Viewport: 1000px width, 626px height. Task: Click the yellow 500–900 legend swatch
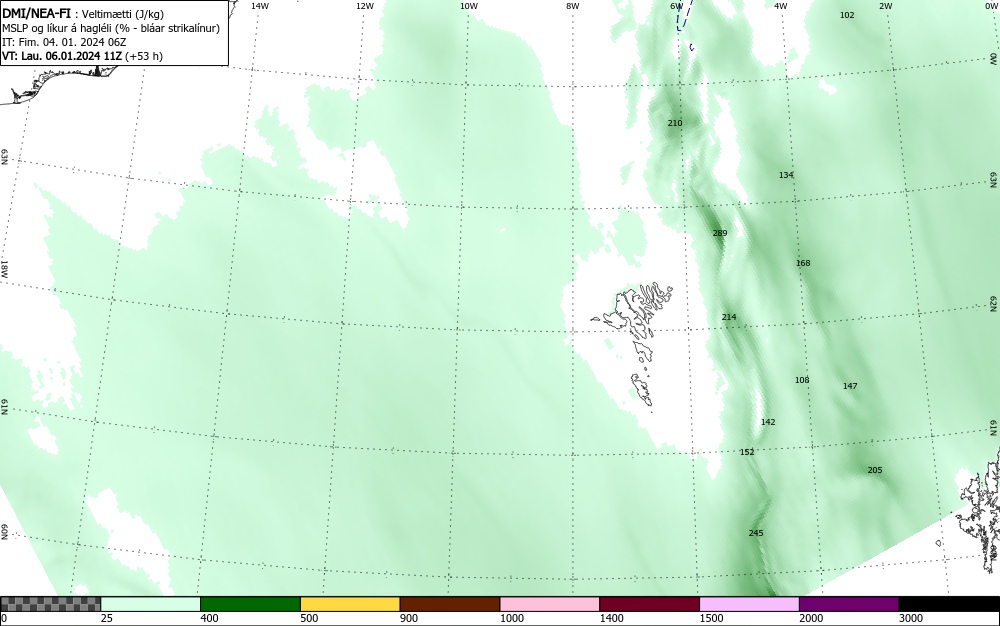coord(350,604)
